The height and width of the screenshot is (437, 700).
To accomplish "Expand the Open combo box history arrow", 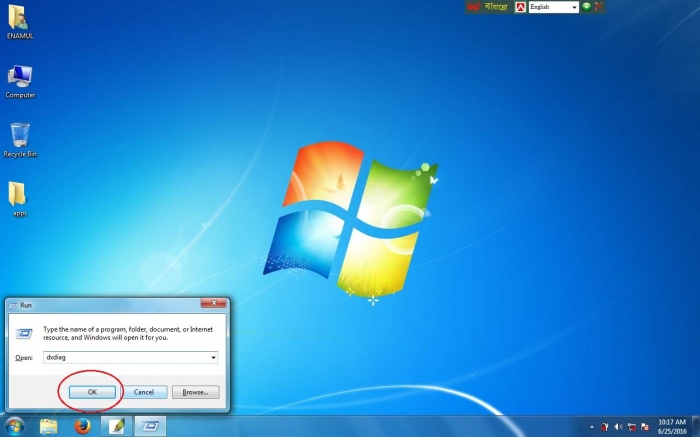I will pos(213,358).
